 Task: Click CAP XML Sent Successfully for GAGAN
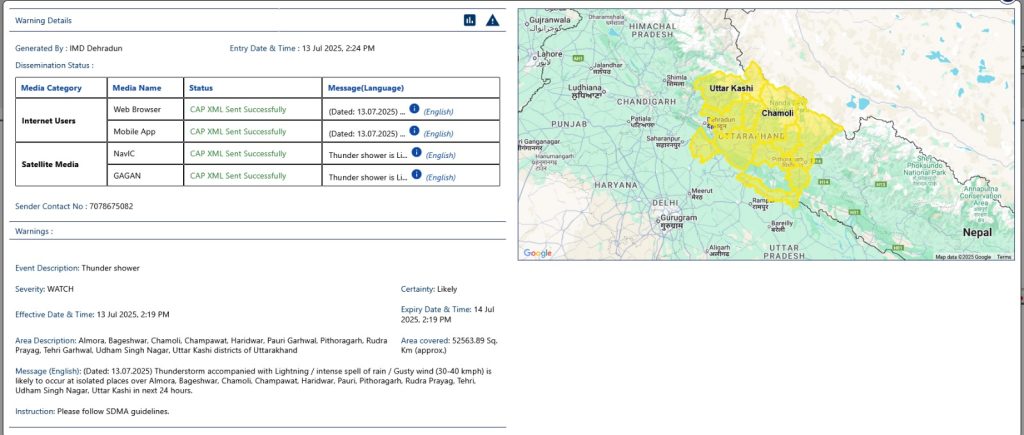point(238,176)
